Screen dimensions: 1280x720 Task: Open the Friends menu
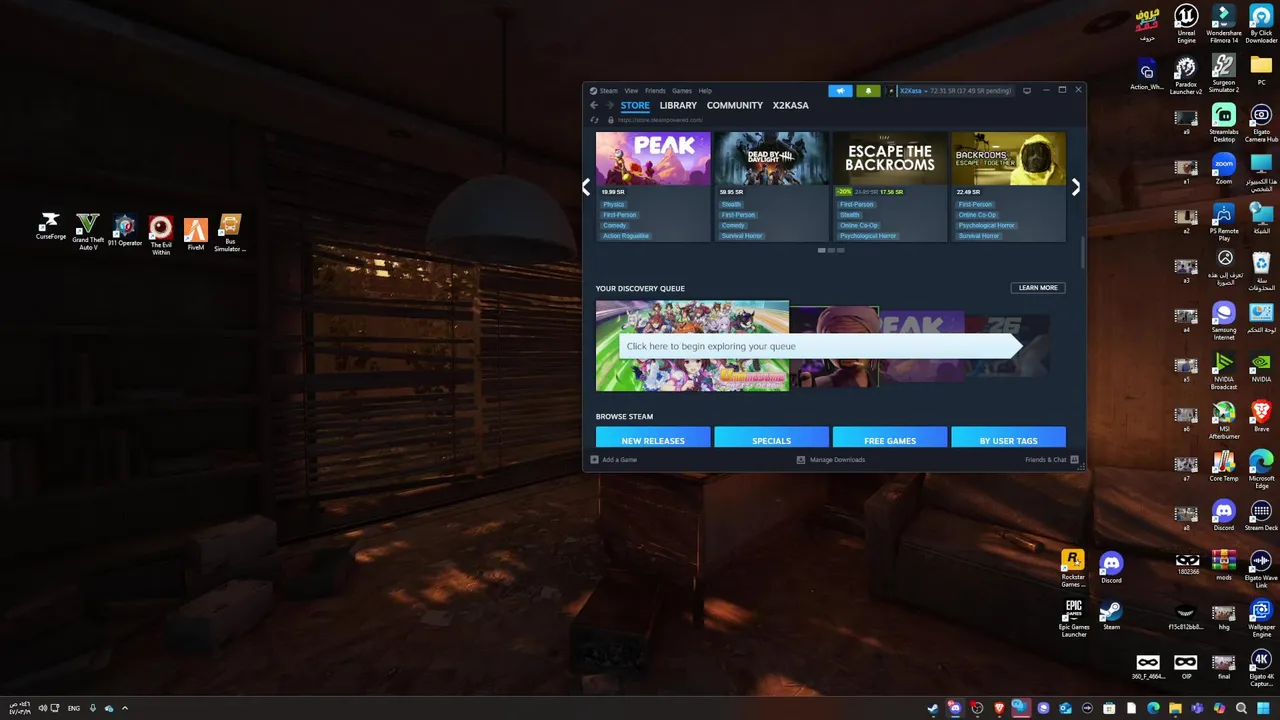pyautogui.click(x=655, y=91)
